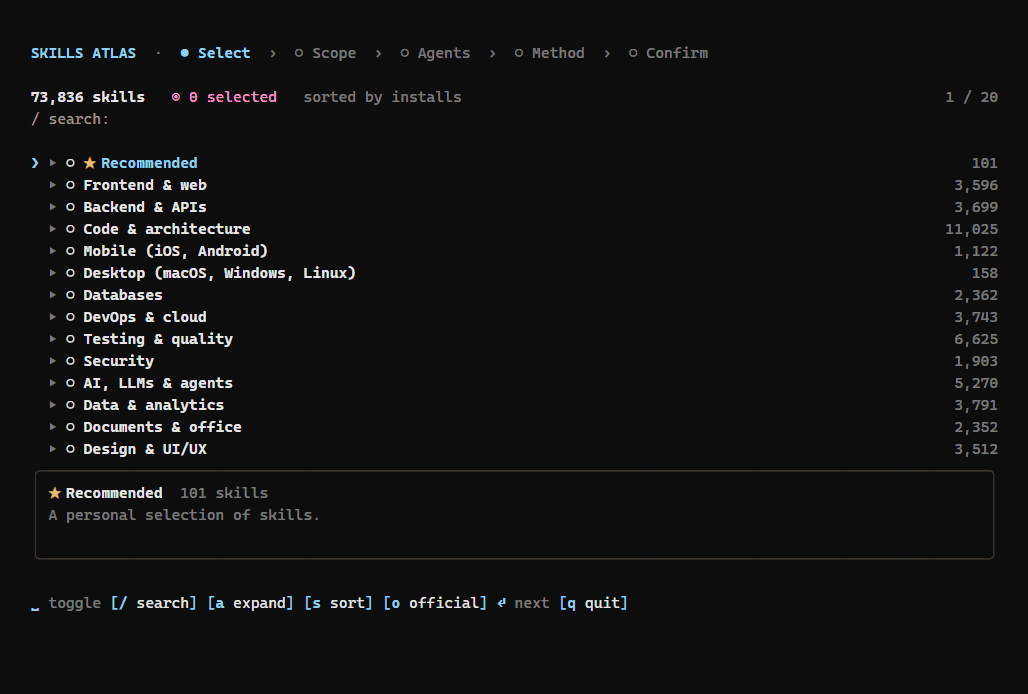1028x694 pixels.
Task: Expand the Mobile (iOS, Android) triangle
Action: tap(53, 251)
